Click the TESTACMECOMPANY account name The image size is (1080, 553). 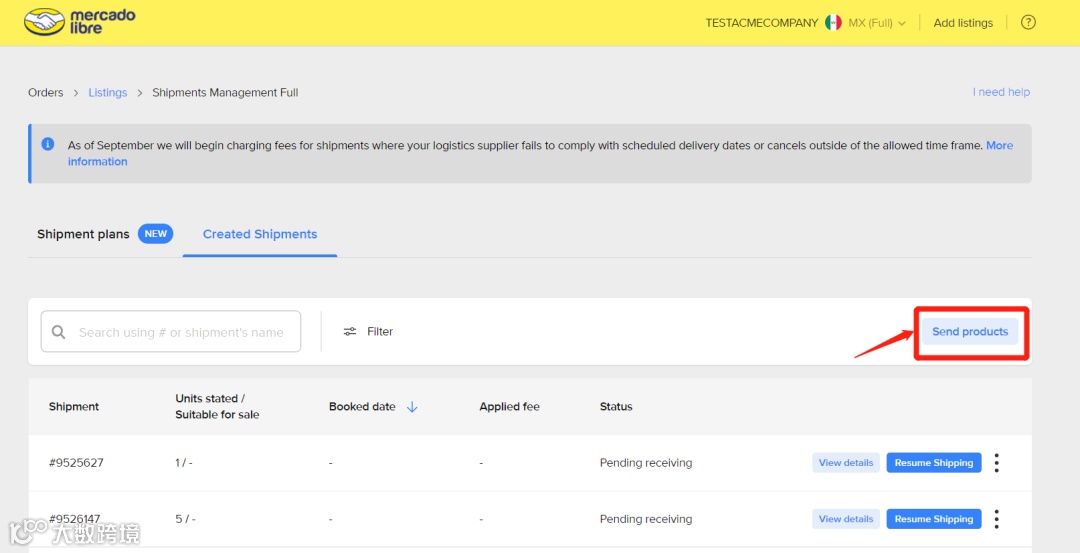(762, 23)
